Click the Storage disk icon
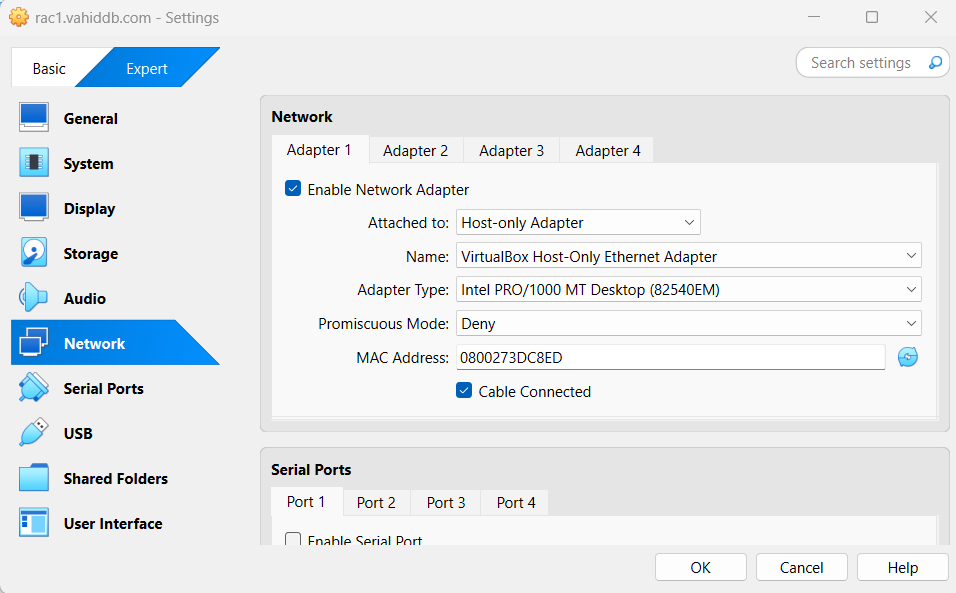The height and width of the screenshot is (593, 956). point(34,253)
